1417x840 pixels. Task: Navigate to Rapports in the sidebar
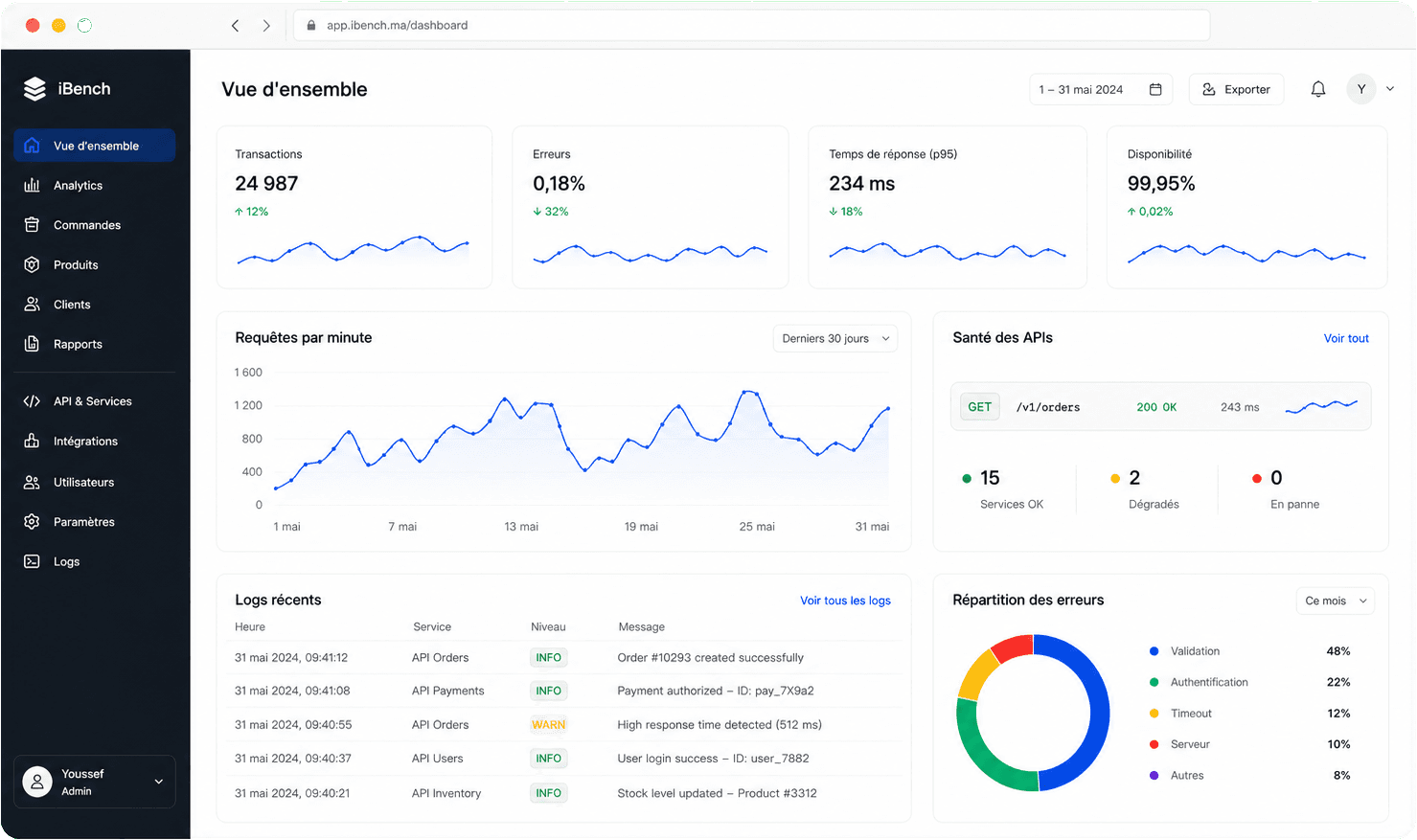[95, 344]
